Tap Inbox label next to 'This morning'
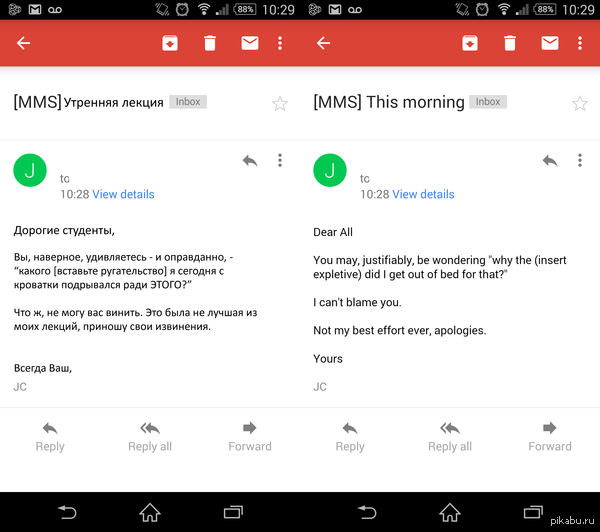This screenshot has height=532, width=600. point(488,102)
